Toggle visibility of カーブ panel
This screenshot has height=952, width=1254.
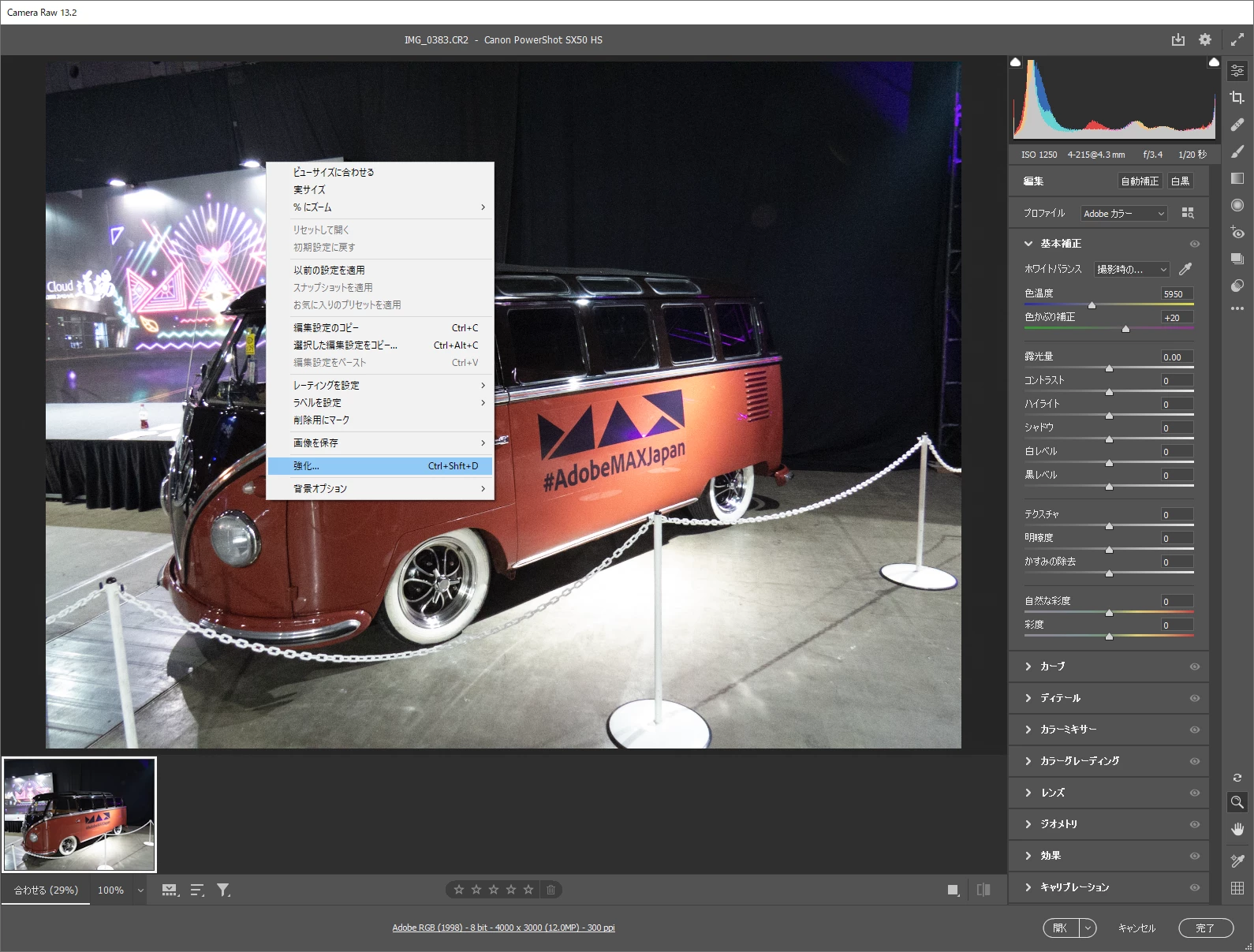click(x=1195, y=666)
